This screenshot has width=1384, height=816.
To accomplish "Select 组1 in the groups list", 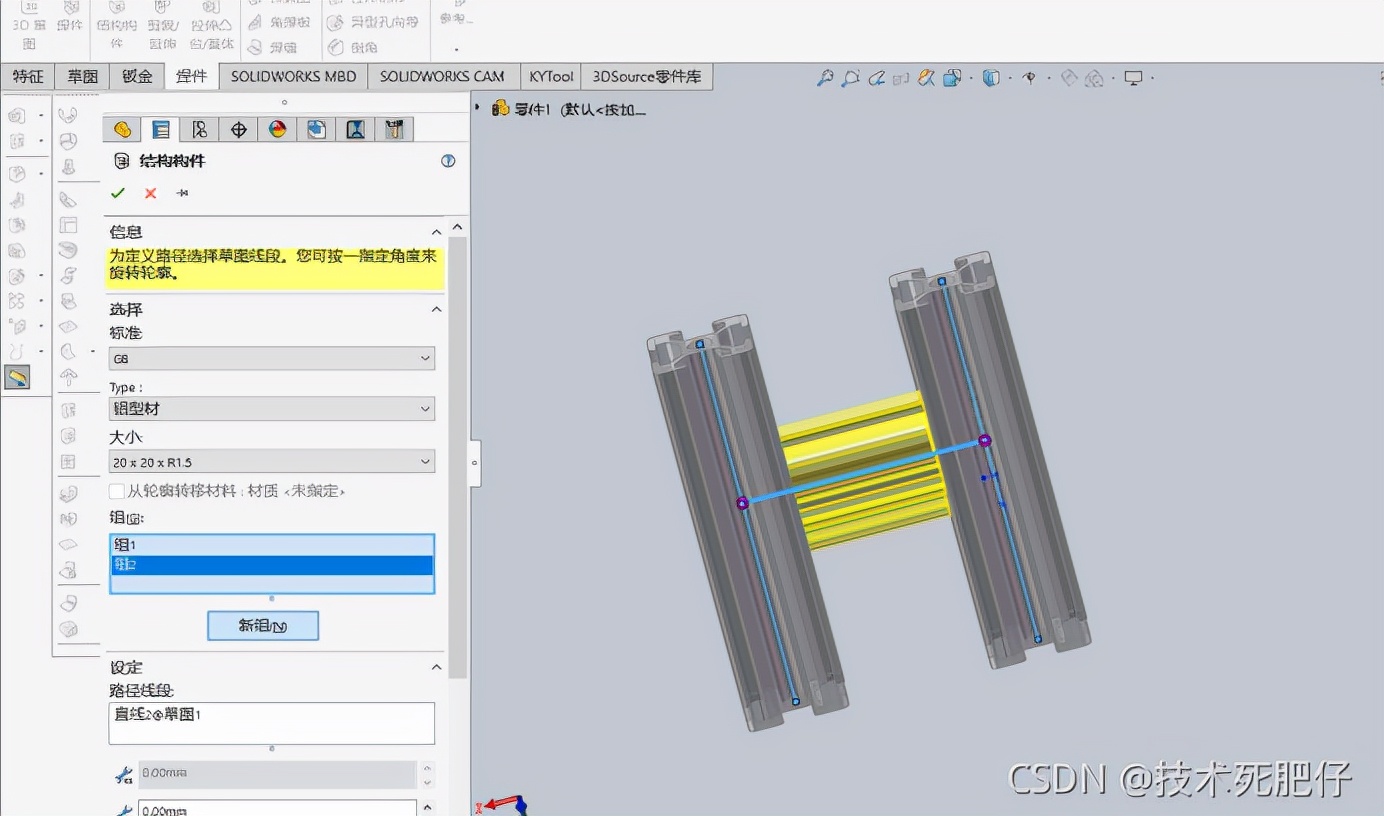I will point(270,544).
